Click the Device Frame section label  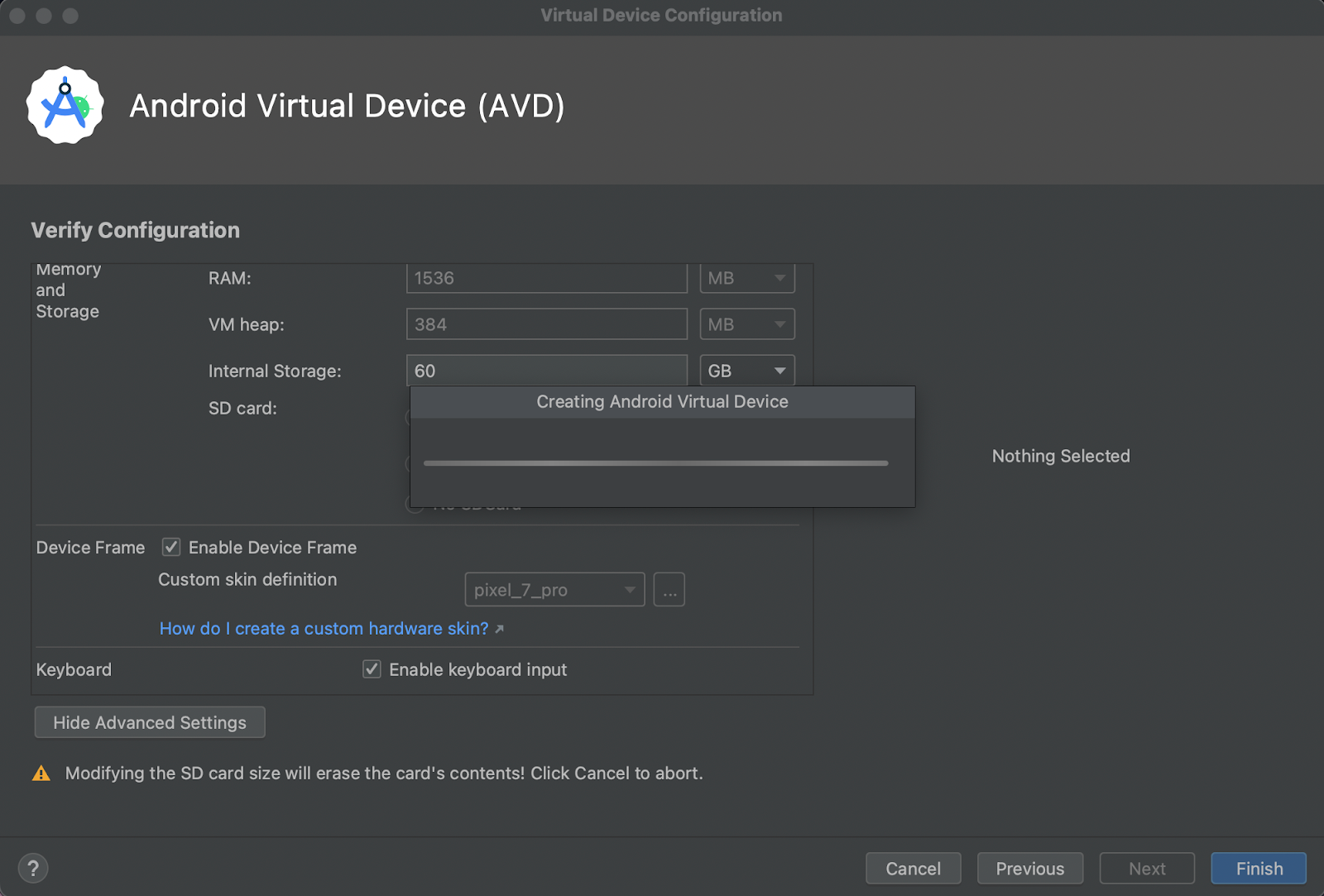90,547
